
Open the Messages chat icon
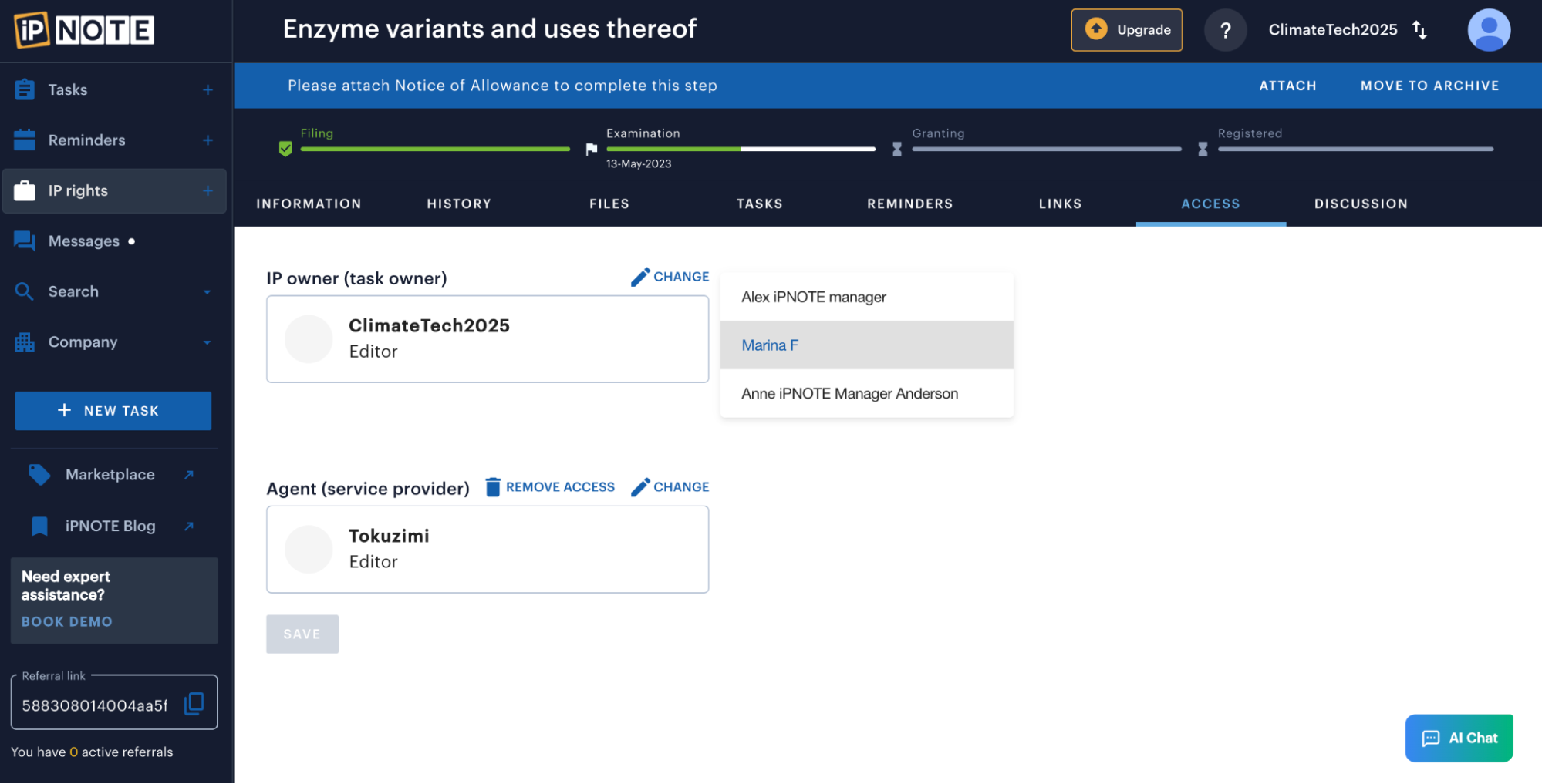click(25, 241)
